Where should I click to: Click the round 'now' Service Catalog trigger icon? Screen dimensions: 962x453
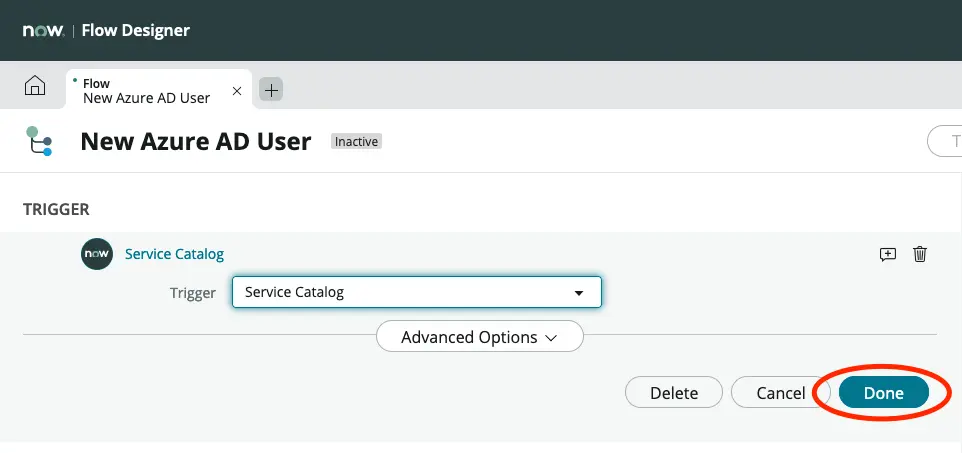point(97,254)
